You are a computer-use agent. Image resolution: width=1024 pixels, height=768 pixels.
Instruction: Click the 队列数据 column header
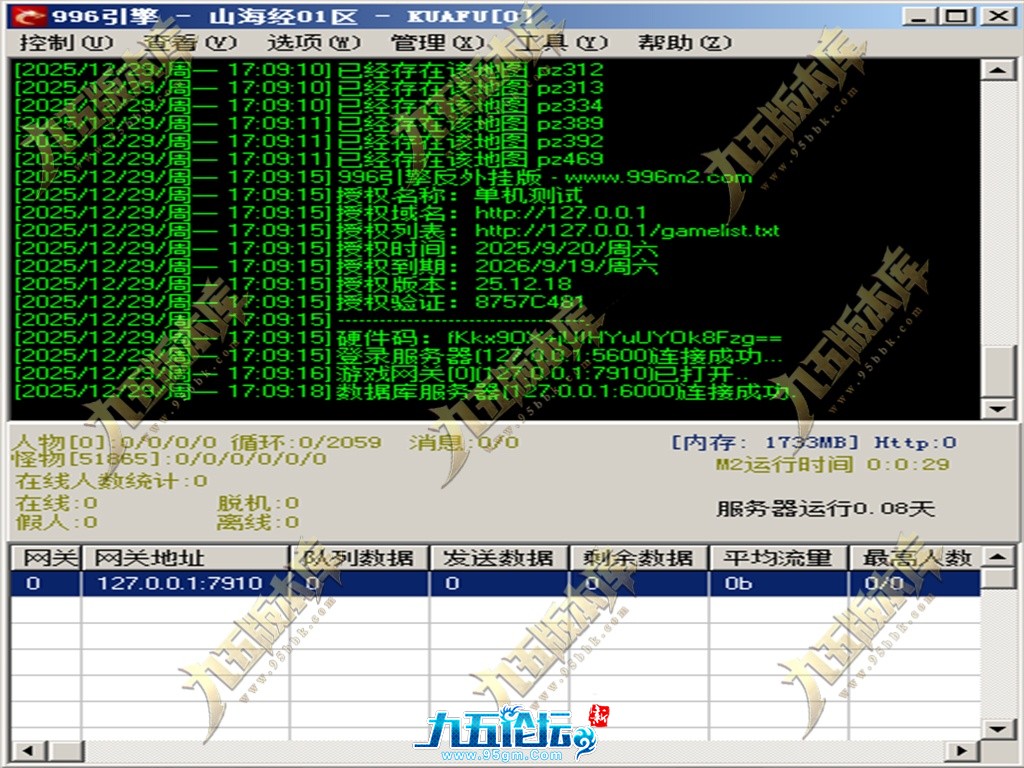tap(359, 558)
